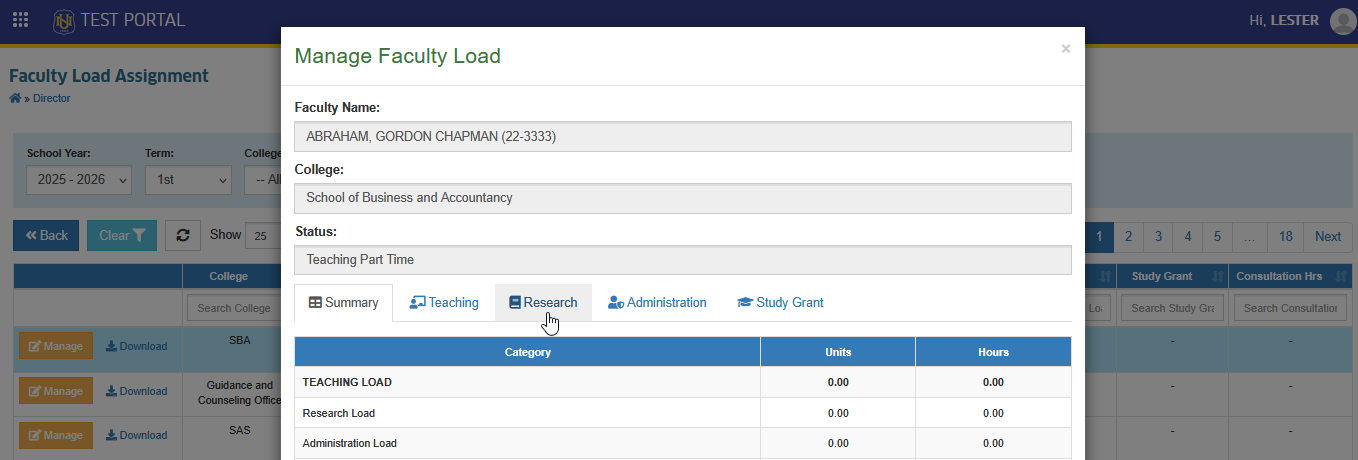Screen dimensions: 1358x460
Task: Click the Status field in dialog
Action: (x=683, y=260)
